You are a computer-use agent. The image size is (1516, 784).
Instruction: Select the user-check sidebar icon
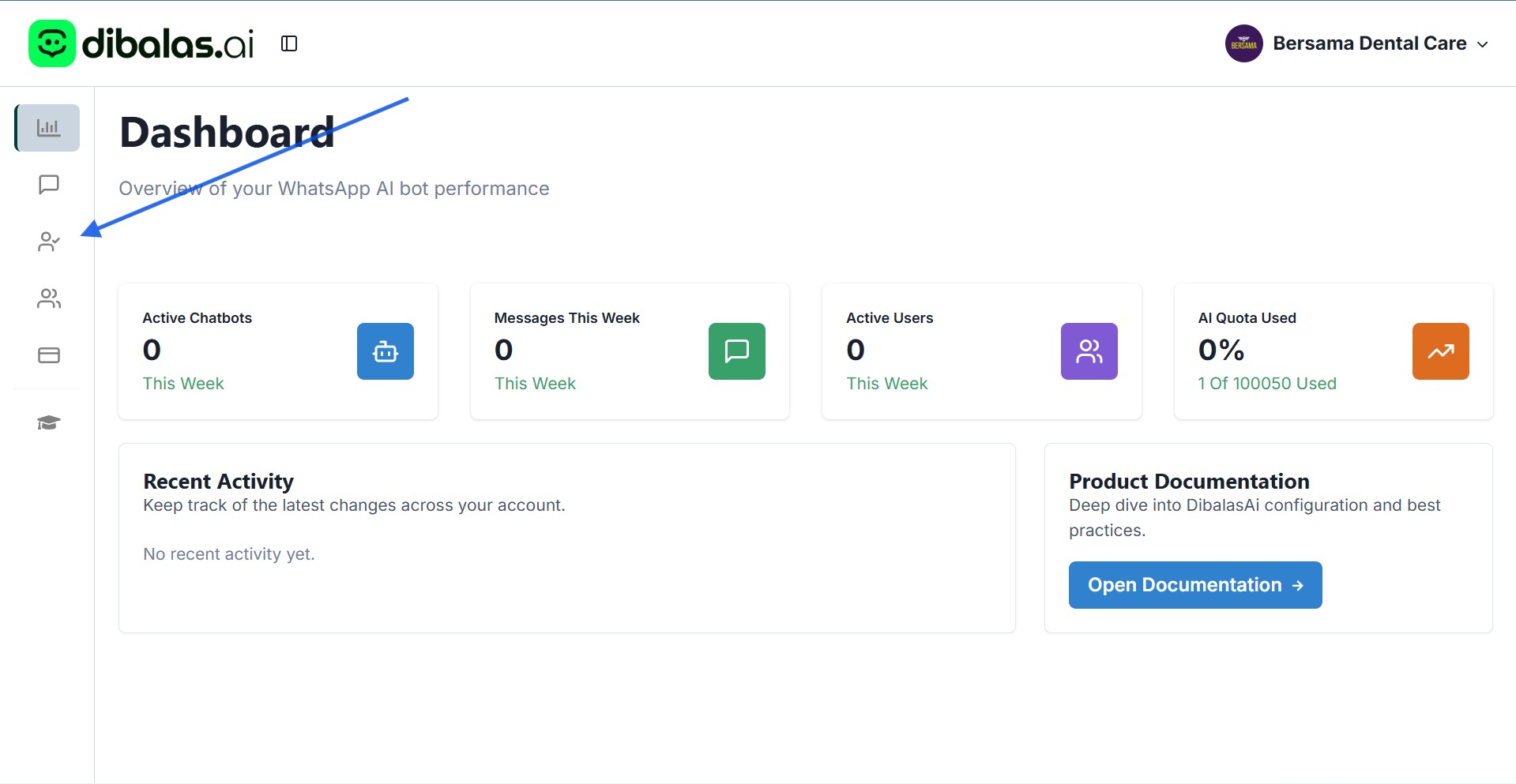click(49, 242)
